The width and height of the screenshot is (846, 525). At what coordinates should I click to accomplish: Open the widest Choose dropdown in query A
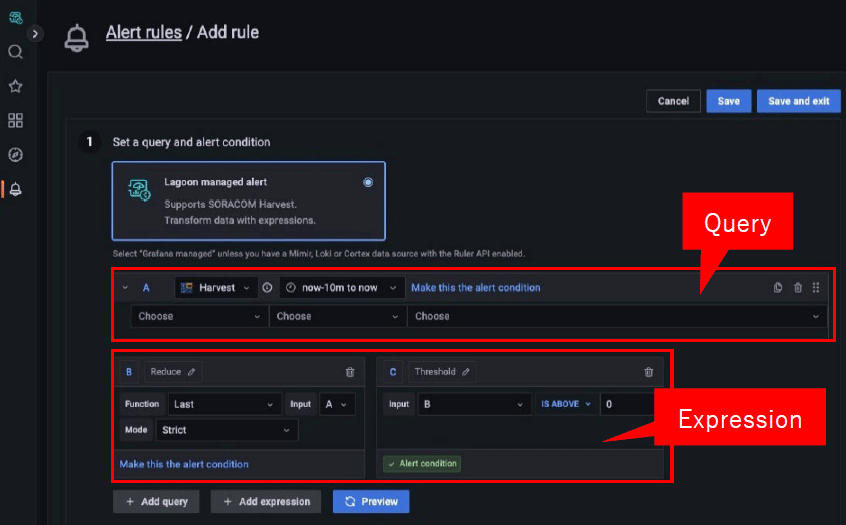(x=617, y=316)
